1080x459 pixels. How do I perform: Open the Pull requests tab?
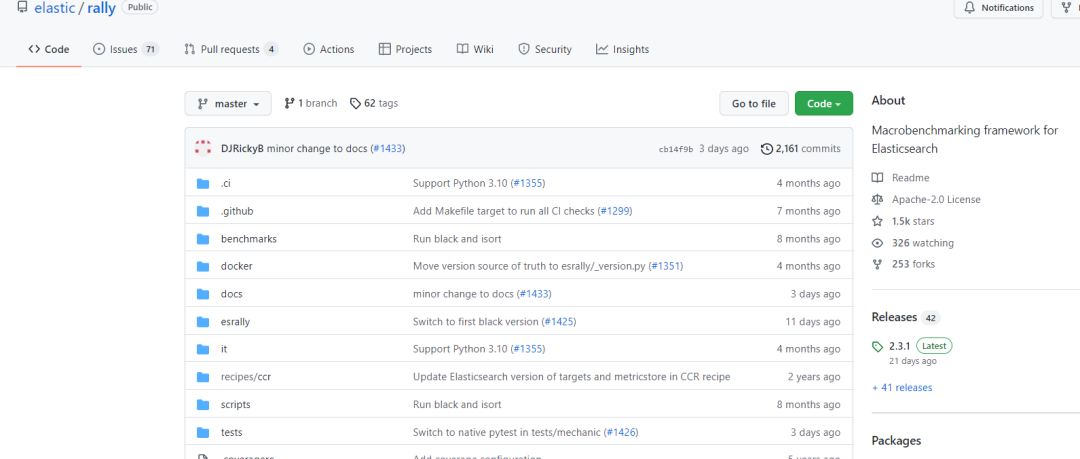click(231, 49)
